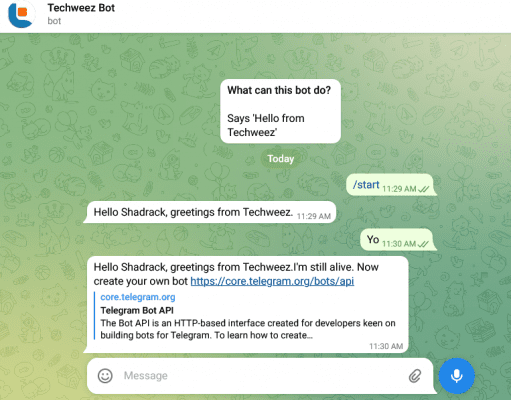Viewport: 511px width, 400px height.
Task: Click the paperclip attach file icon
Action: pyautogui.click(x=415, y=376)
